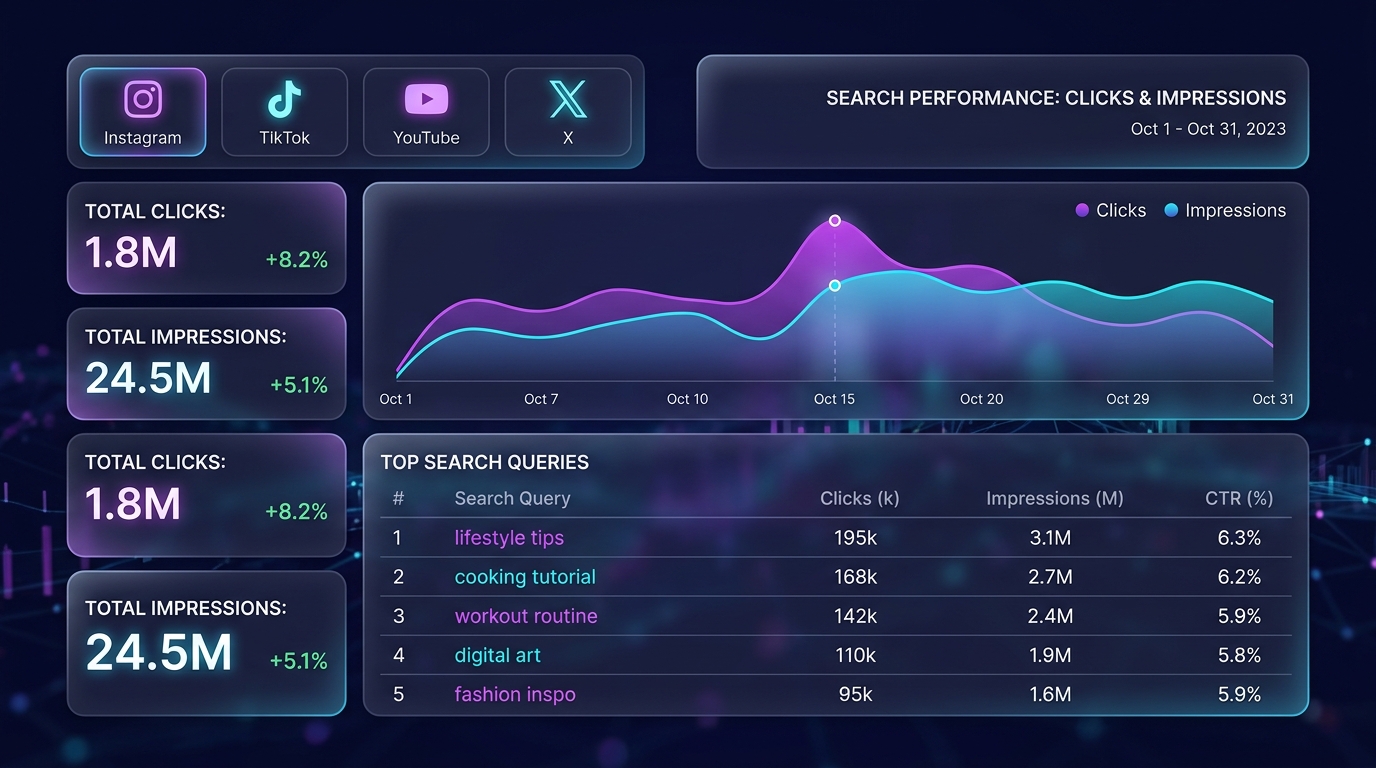
Task: Click the Impressions legend label
Action: tap(1235, 211)
